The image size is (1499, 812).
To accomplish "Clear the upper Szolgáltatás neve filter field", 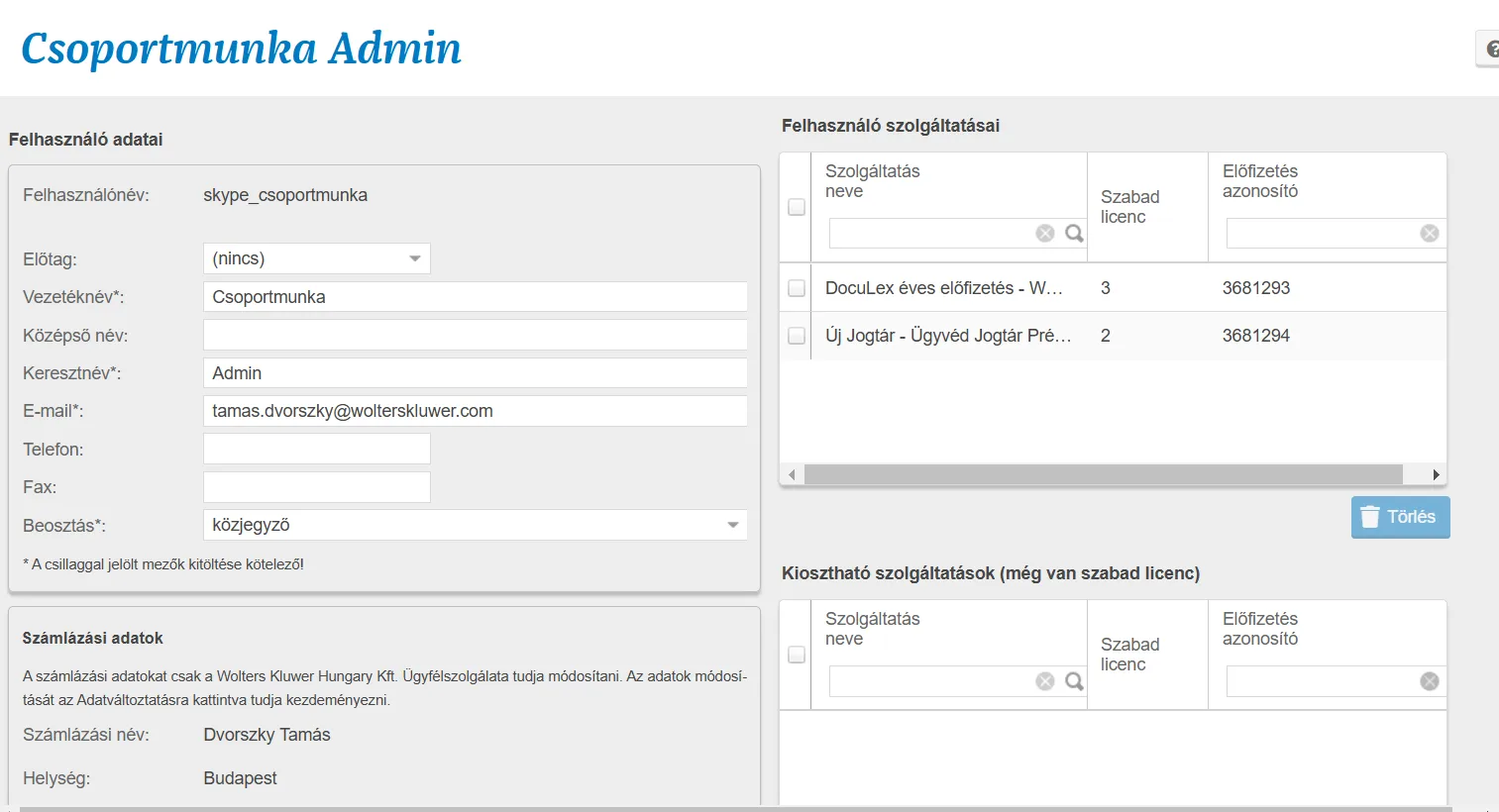I will (1045, 233).
